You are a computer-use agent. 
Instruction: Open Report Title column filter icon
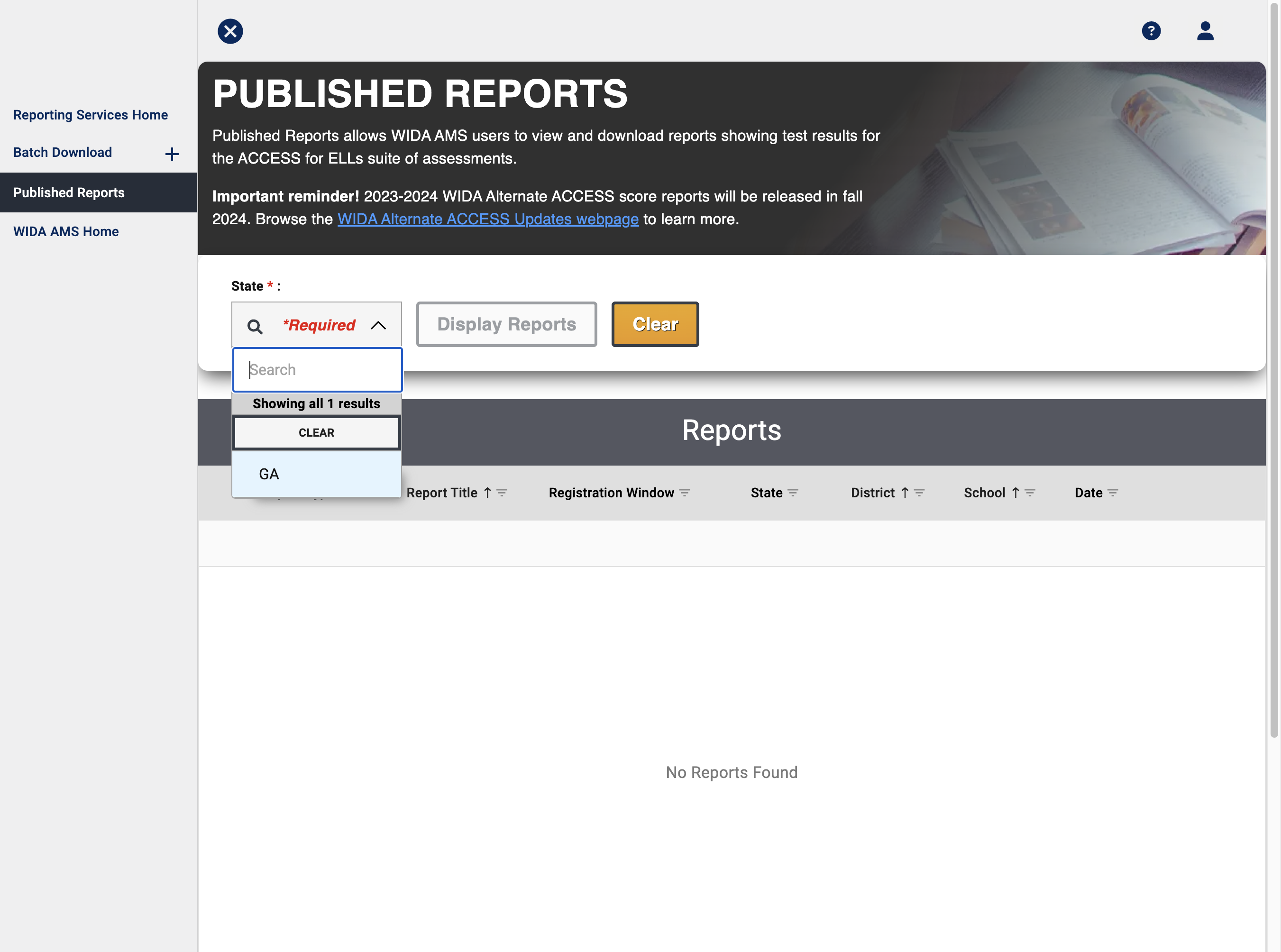tap(502, 493)
